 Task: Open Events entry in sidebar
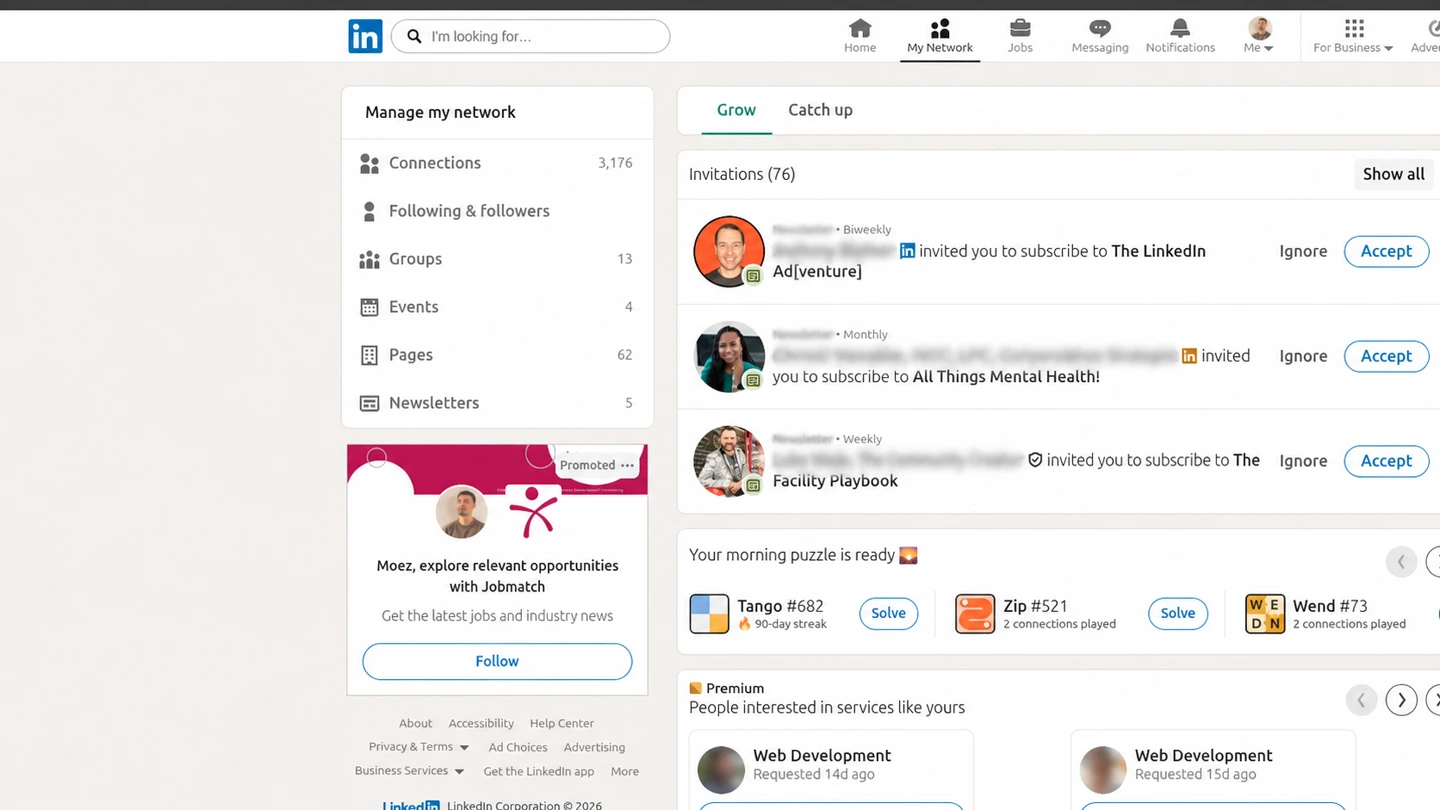coord(498,307)
